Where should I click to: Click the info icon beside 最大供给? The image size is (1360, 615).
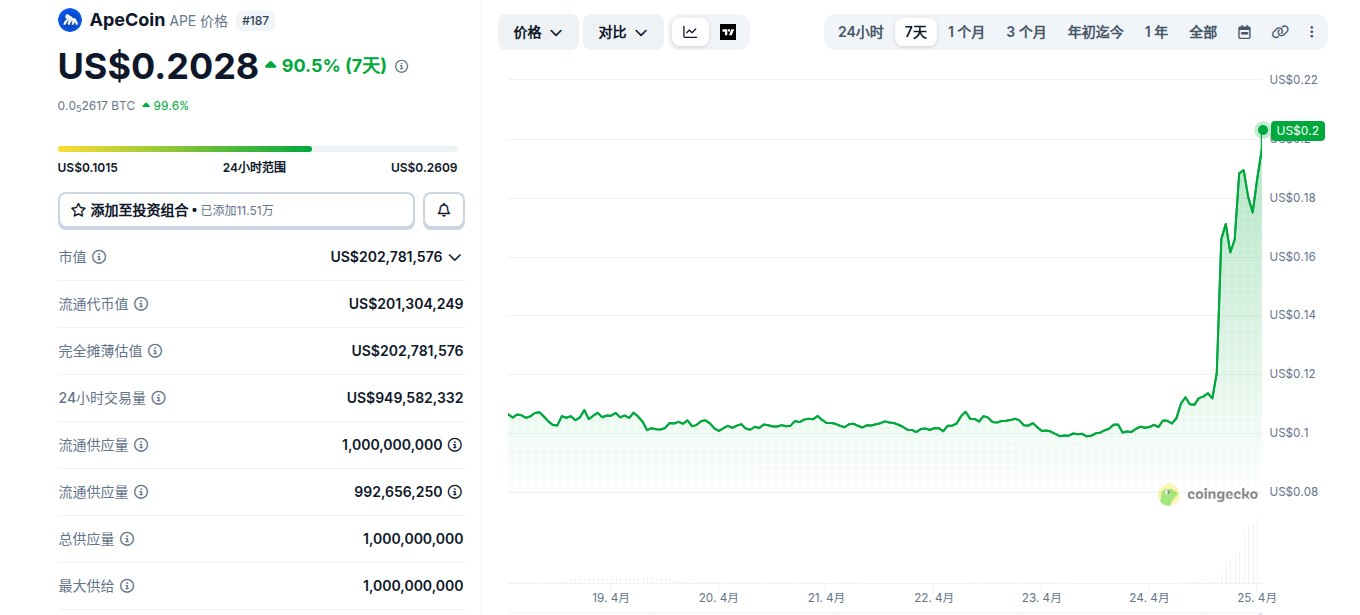point(127,586)
